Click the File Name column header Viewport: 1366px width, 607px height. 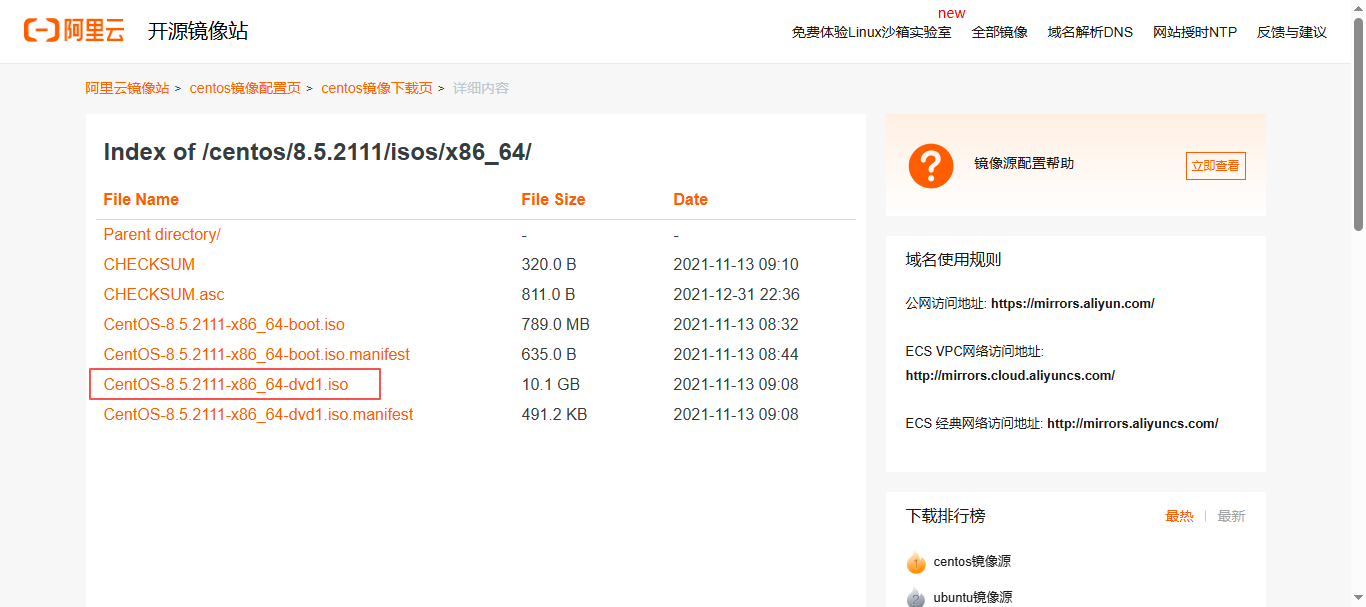[x=141, y=199]
